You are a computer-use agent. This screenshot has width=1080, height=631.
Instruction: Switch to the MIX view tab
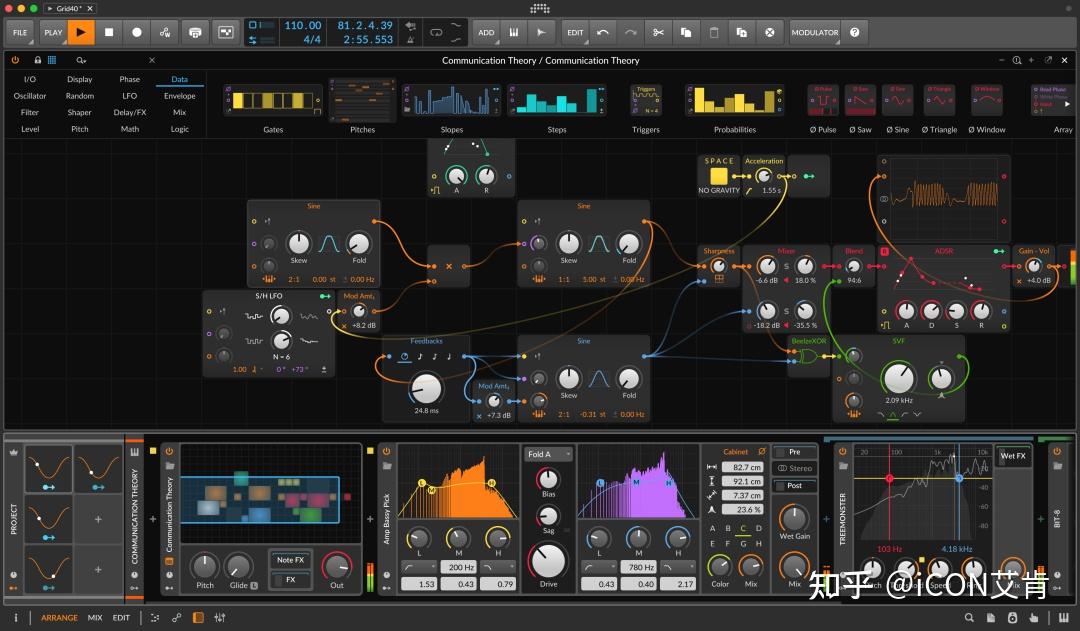(x=95, y=618)
